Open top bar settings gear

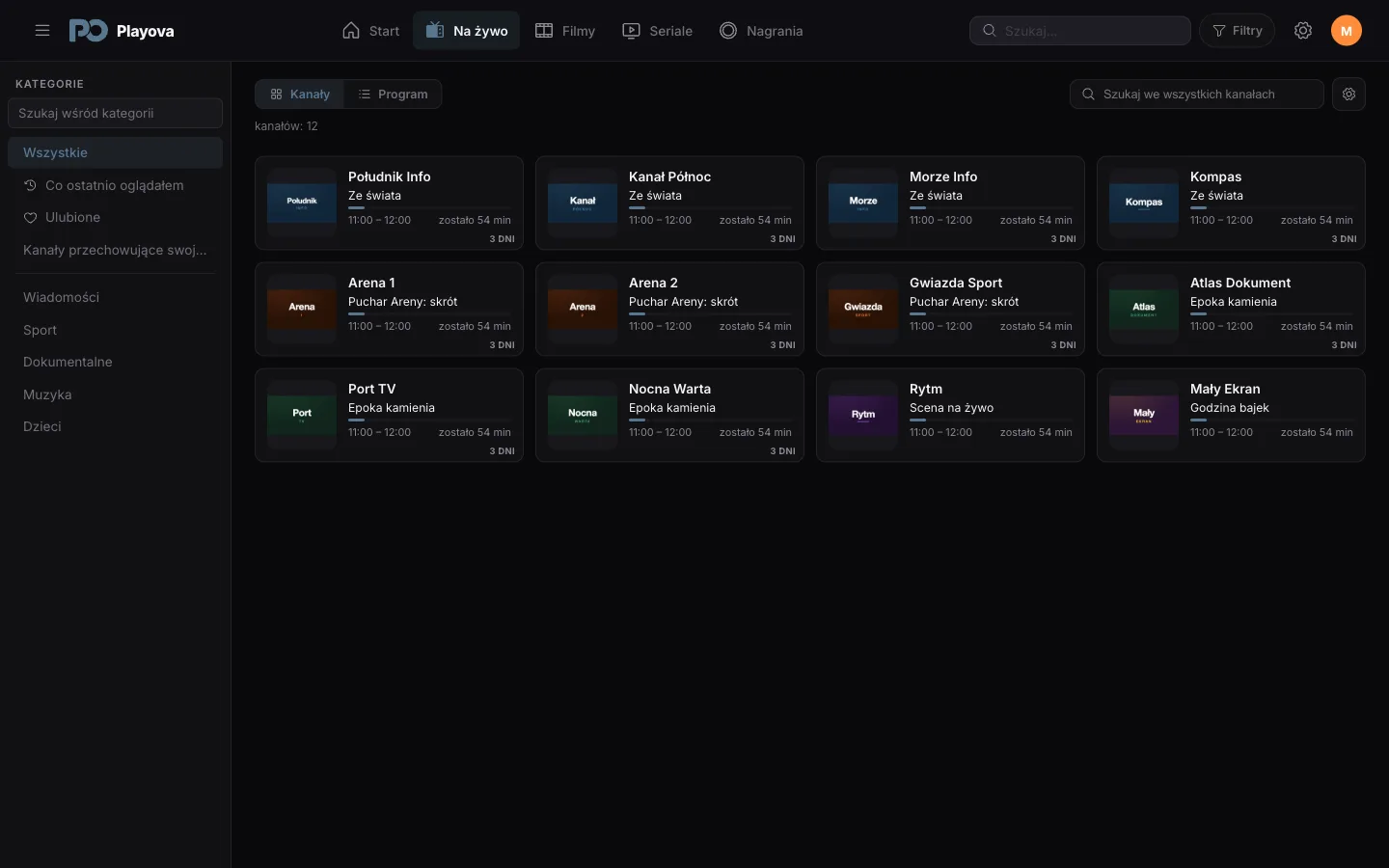point(1303,31)
